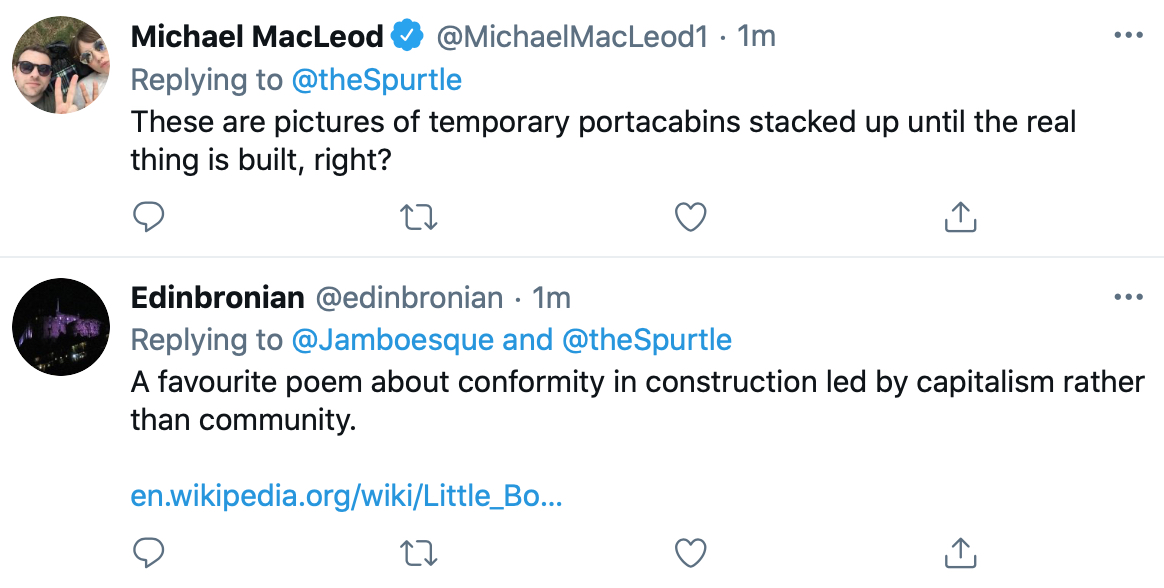Open the en.wikipedia.org Little_Bo link
1164x588 pixels.
click(346, 495)
